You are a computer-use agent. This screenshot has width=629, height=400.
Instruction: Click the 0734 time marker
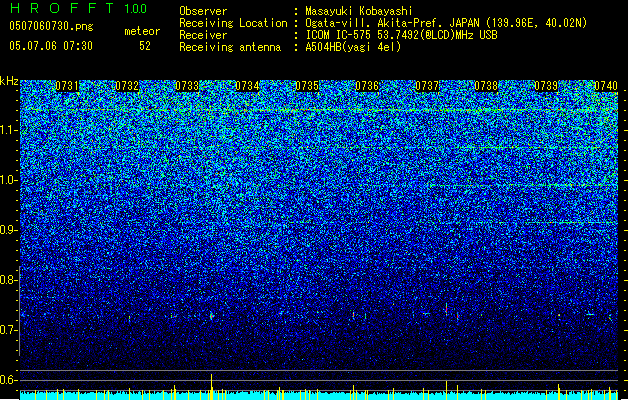coord(247,86)
